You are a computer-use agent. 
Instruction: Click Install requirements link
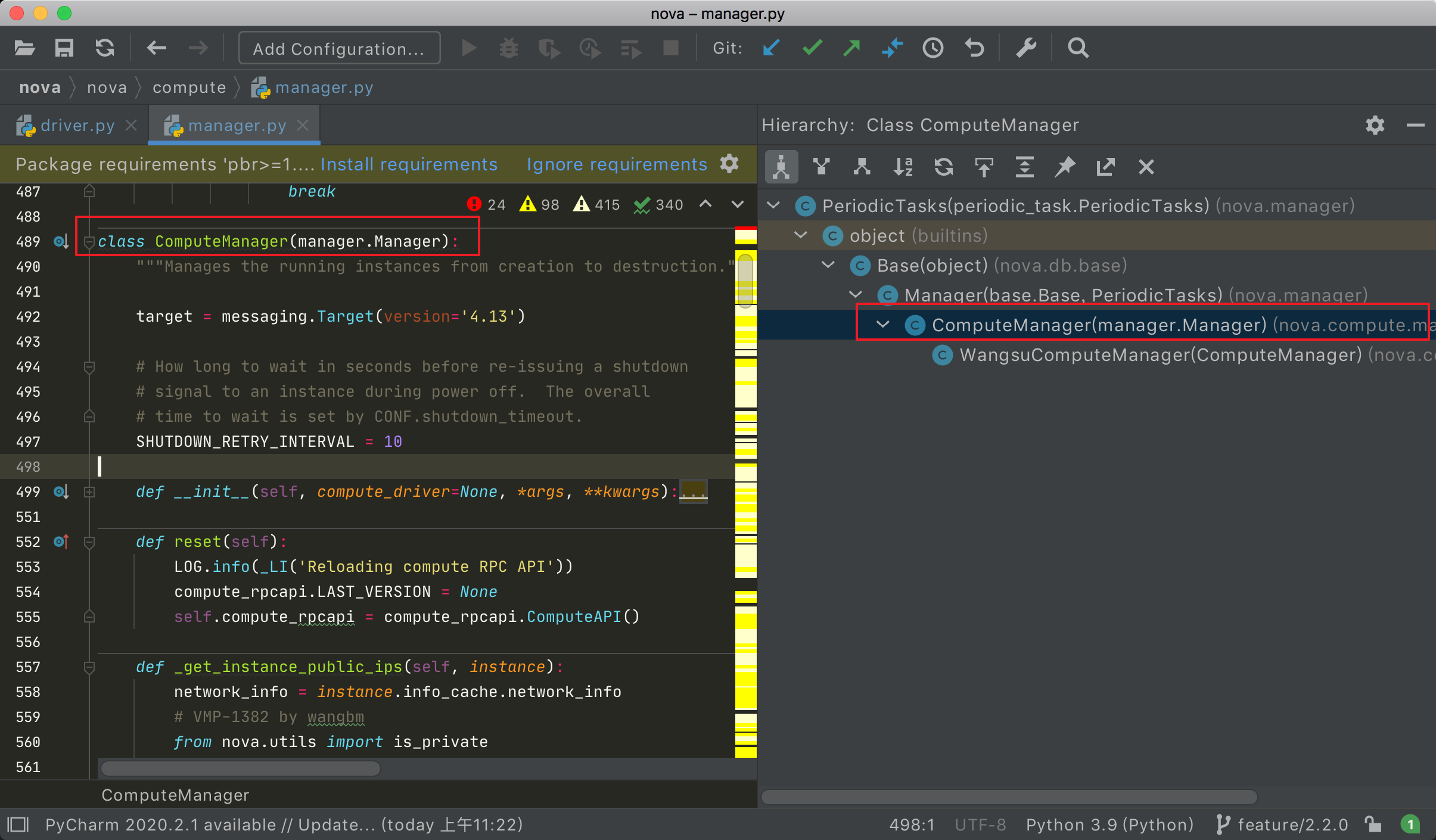tap(409, 164)
